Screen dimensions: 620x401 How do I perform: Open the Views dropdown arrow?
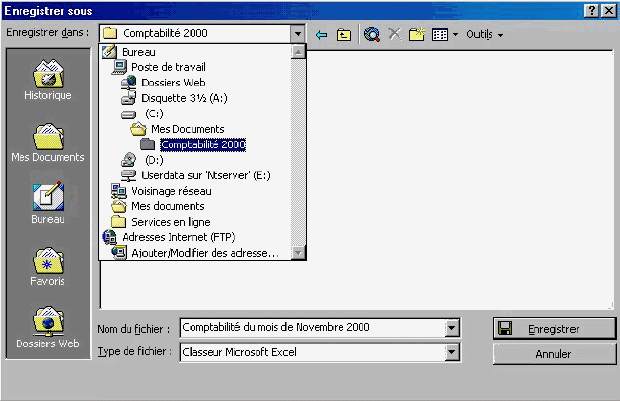(455, 35)
